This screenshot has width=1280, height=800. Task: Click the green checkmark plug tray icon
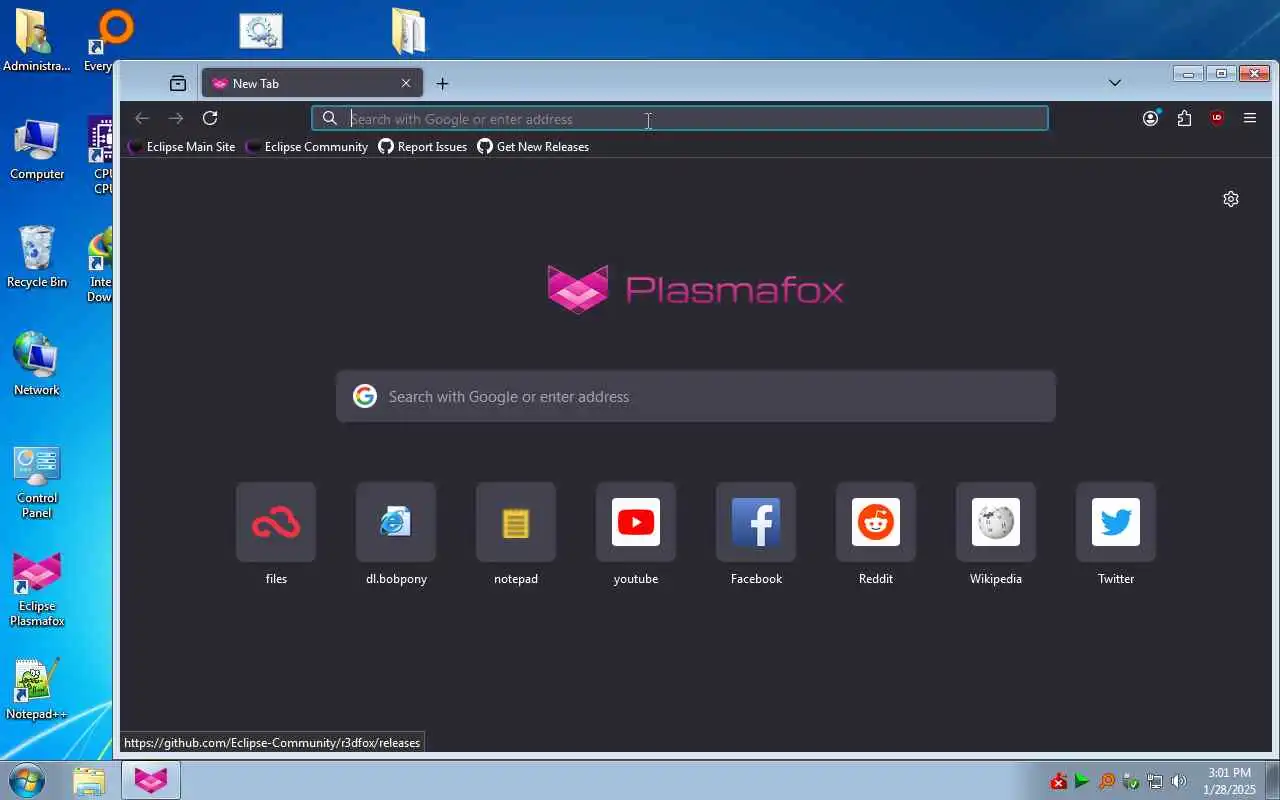tap(1131, 781)
